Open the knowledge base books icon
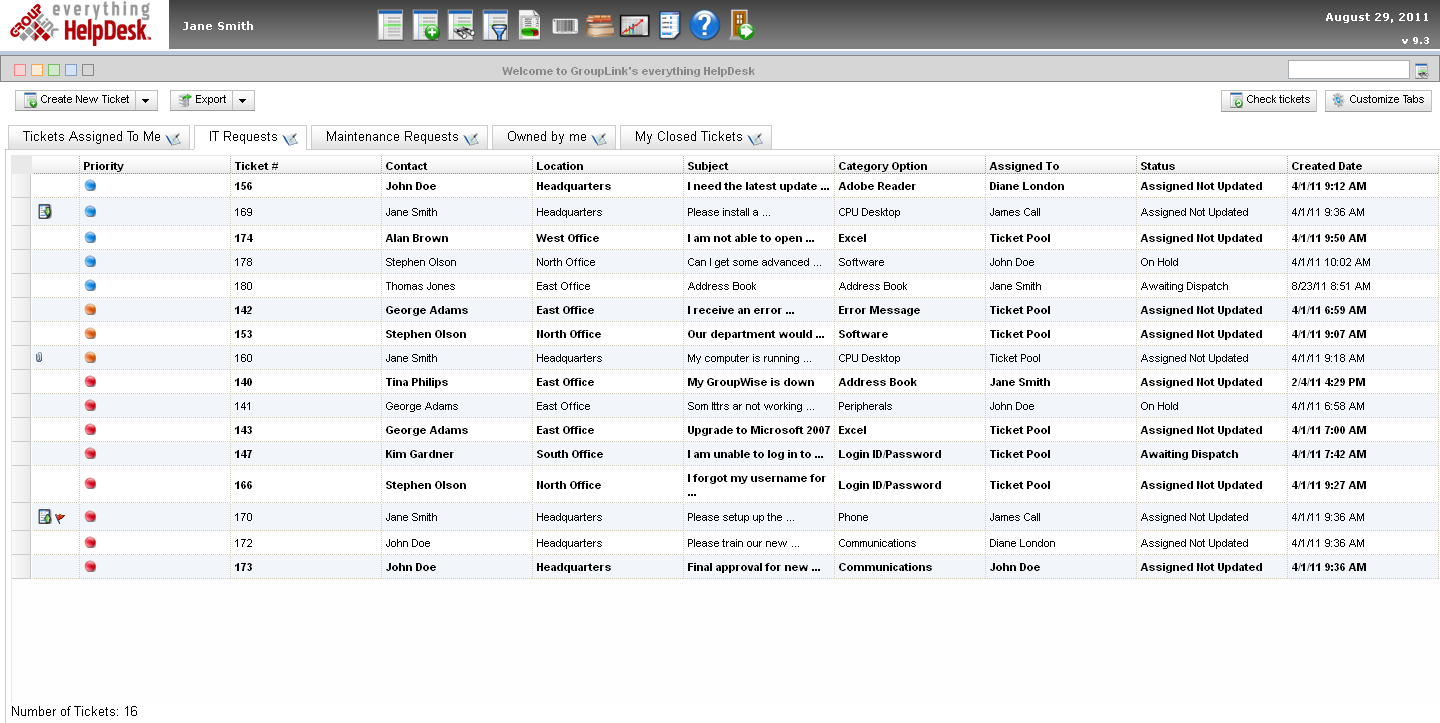Viewport: 1440px width, 723px height. 600,26
